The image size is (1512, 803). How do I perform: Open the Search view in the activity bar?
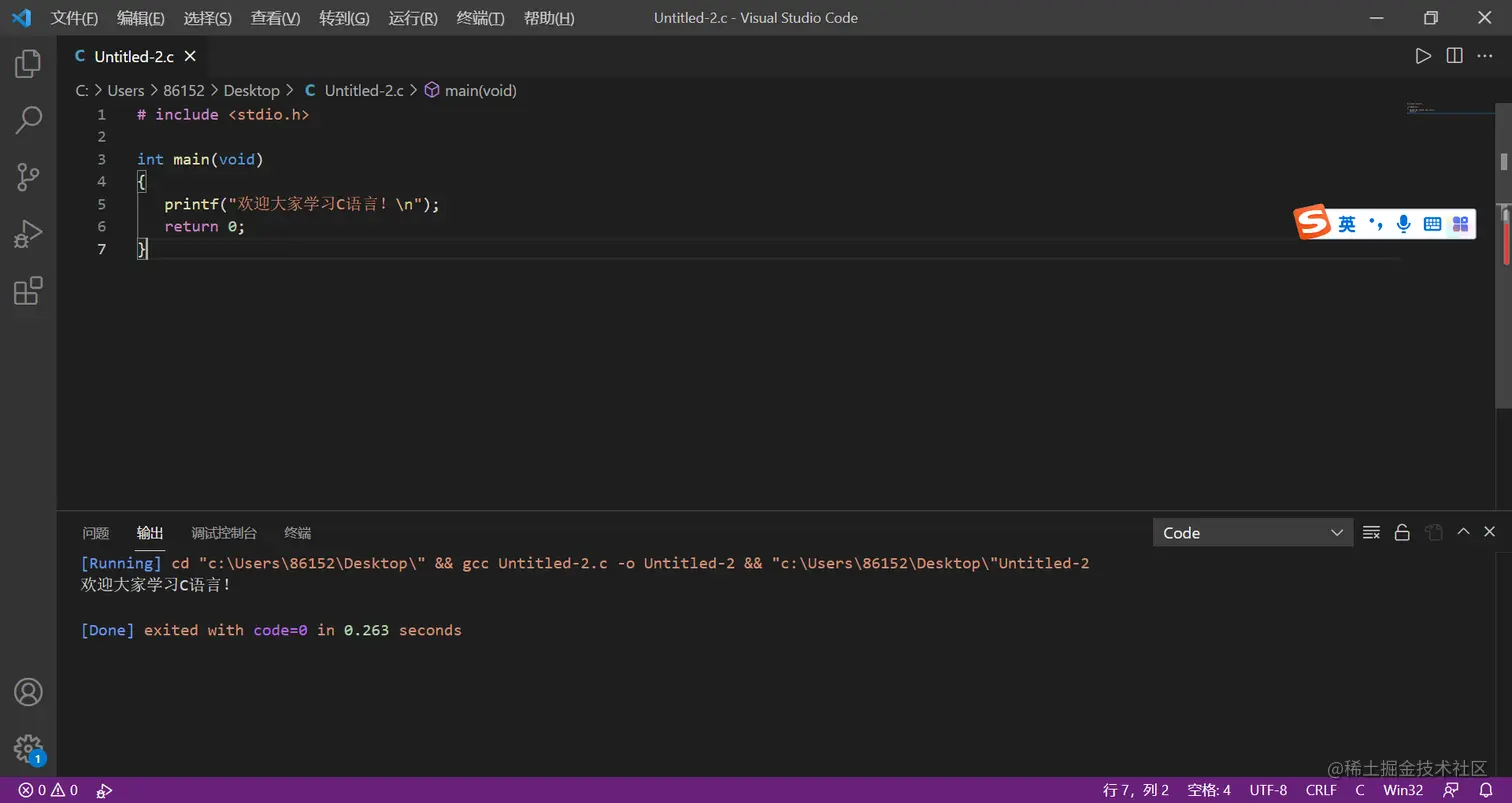28,121
